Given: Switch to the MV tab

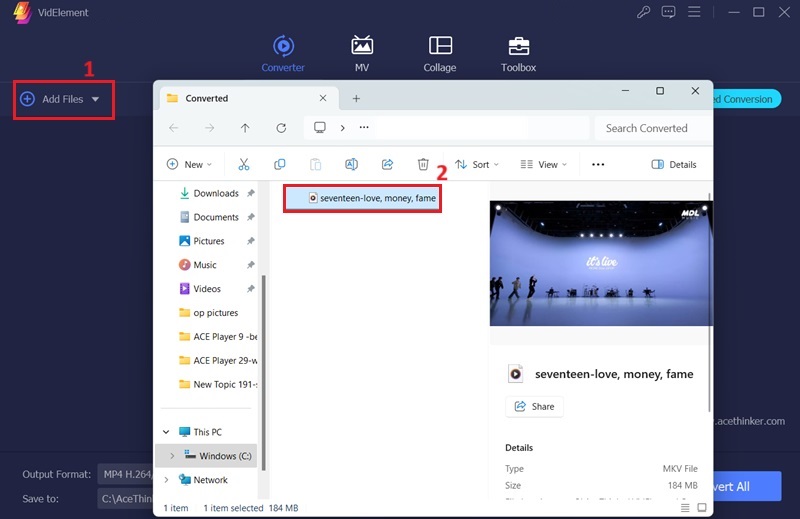Looking at the screenshot, I should click(x=362, y=54).
